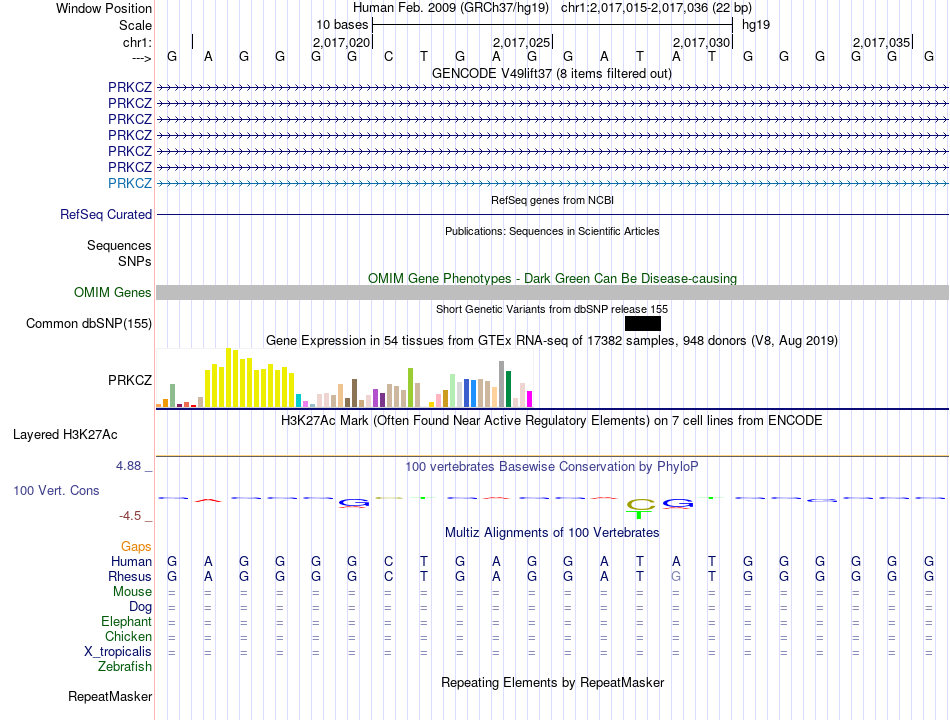Open the GENCODE V49lift37 track title
Screen dimensions: 950x720
(551, 73)
